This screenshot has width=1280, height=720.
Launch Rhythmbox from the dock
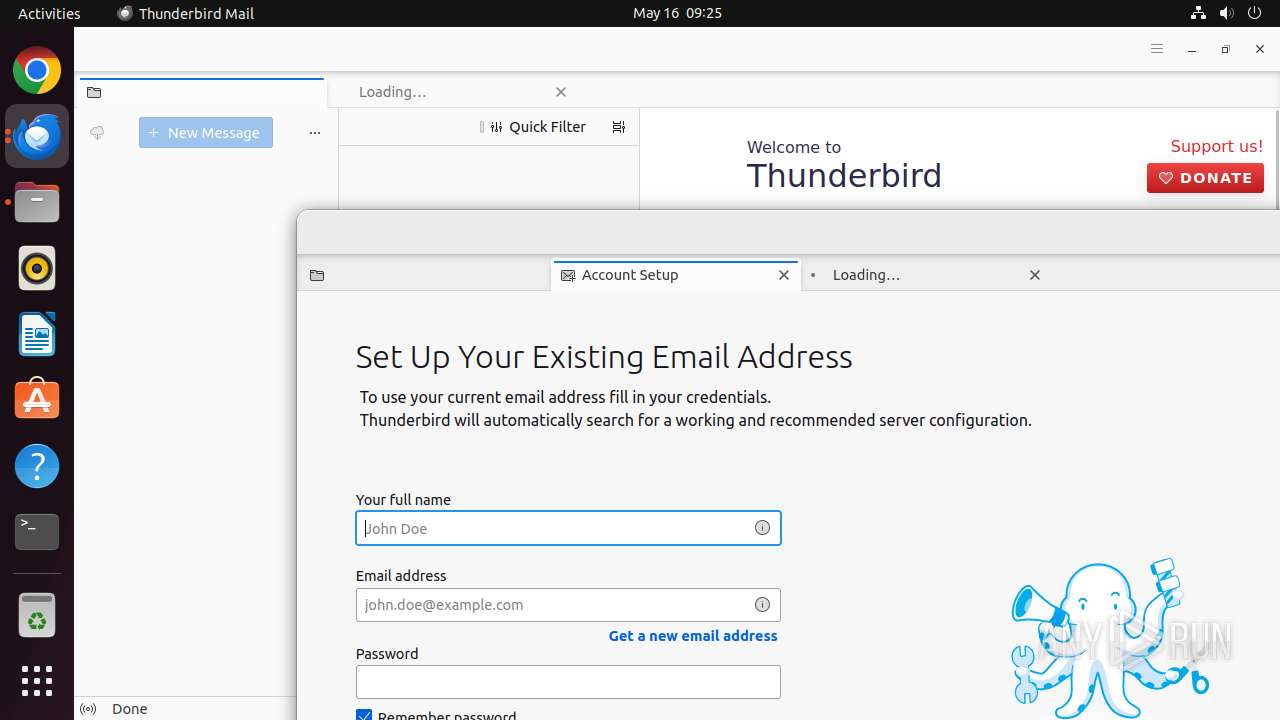tap(37, 268)
